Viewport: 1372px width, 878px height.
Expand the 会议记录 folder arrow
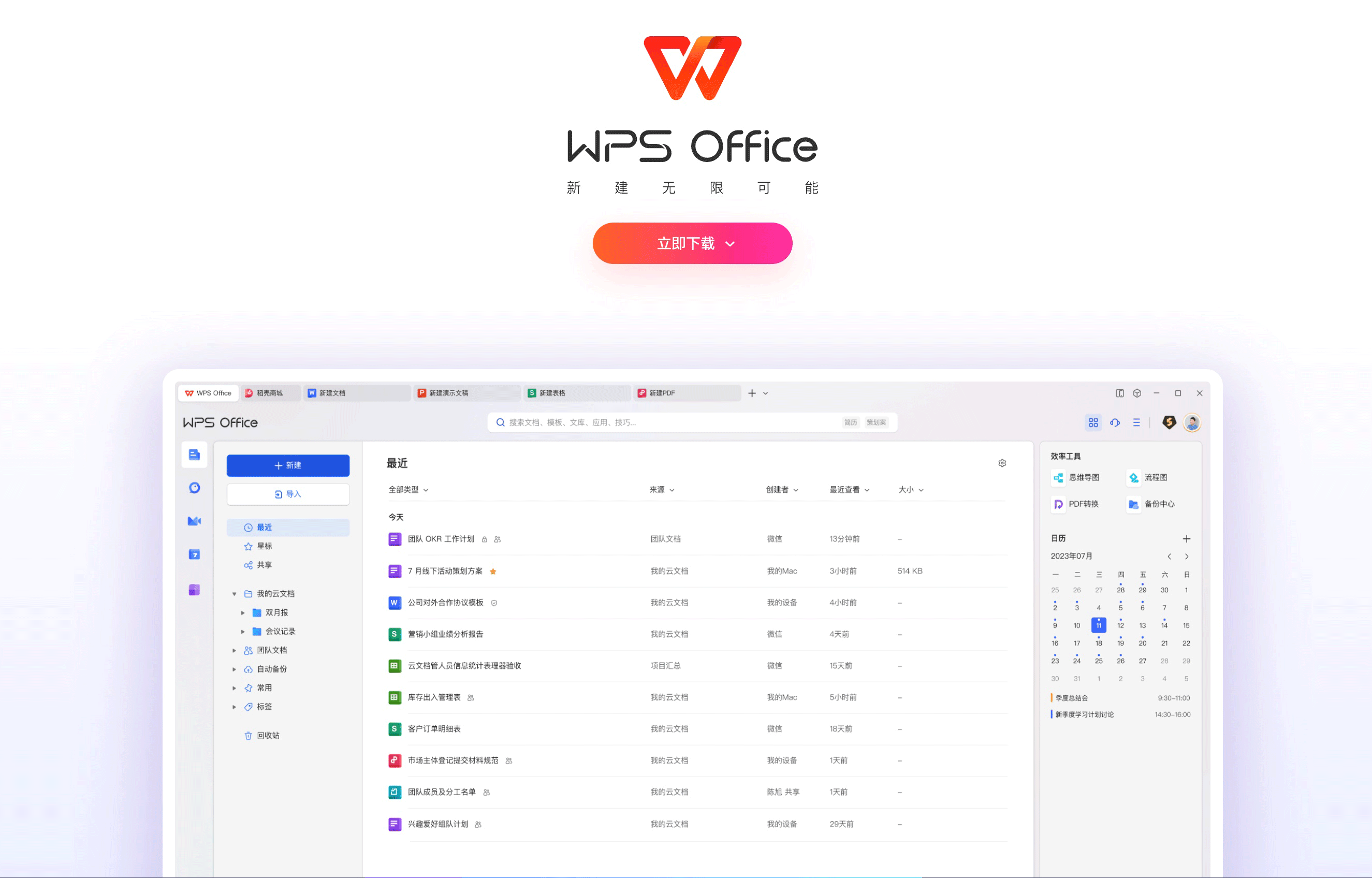[243, 632]
